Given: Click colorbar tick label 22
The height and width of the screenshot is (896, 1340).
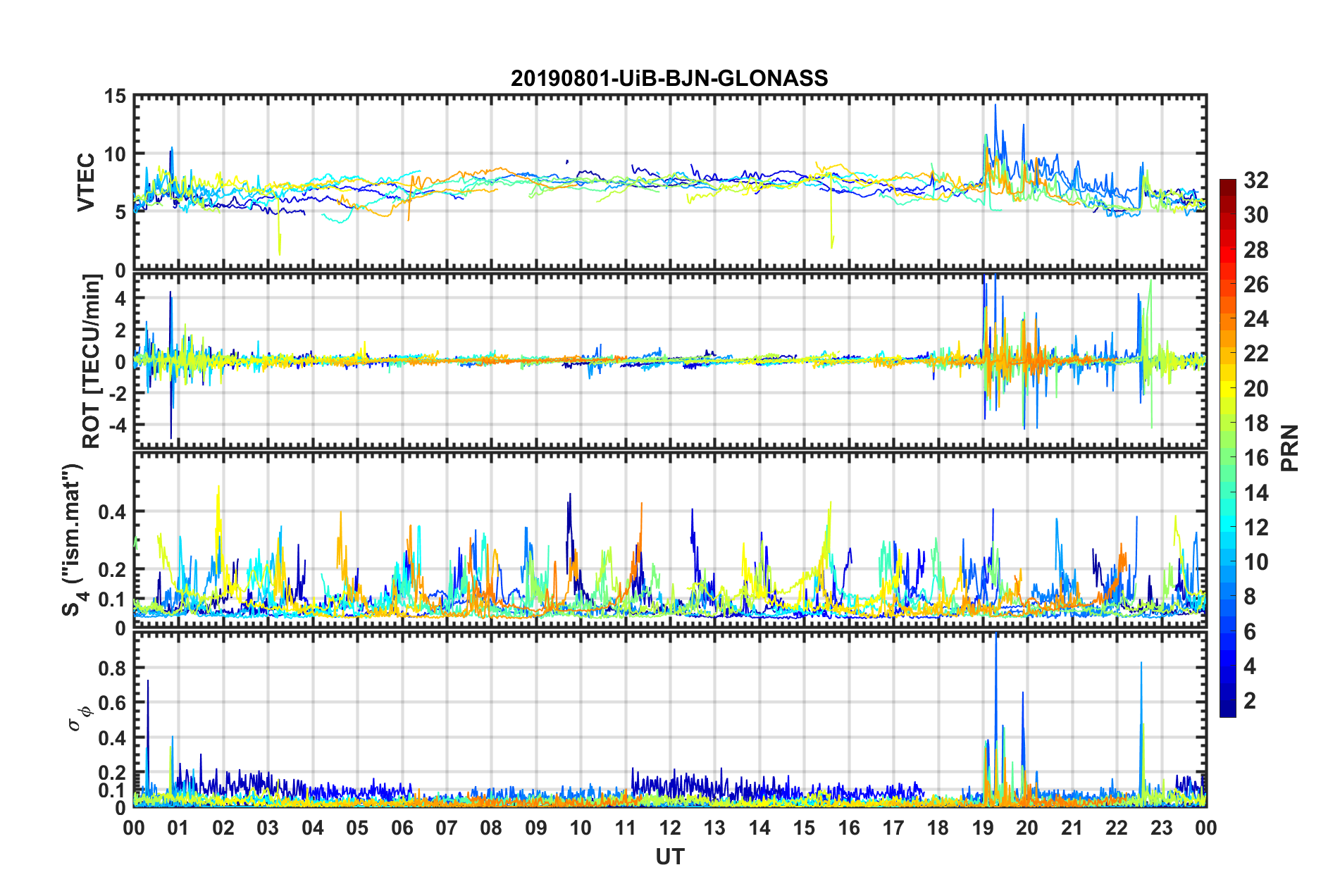Looking at the screenshot, I should point(1256,354).
